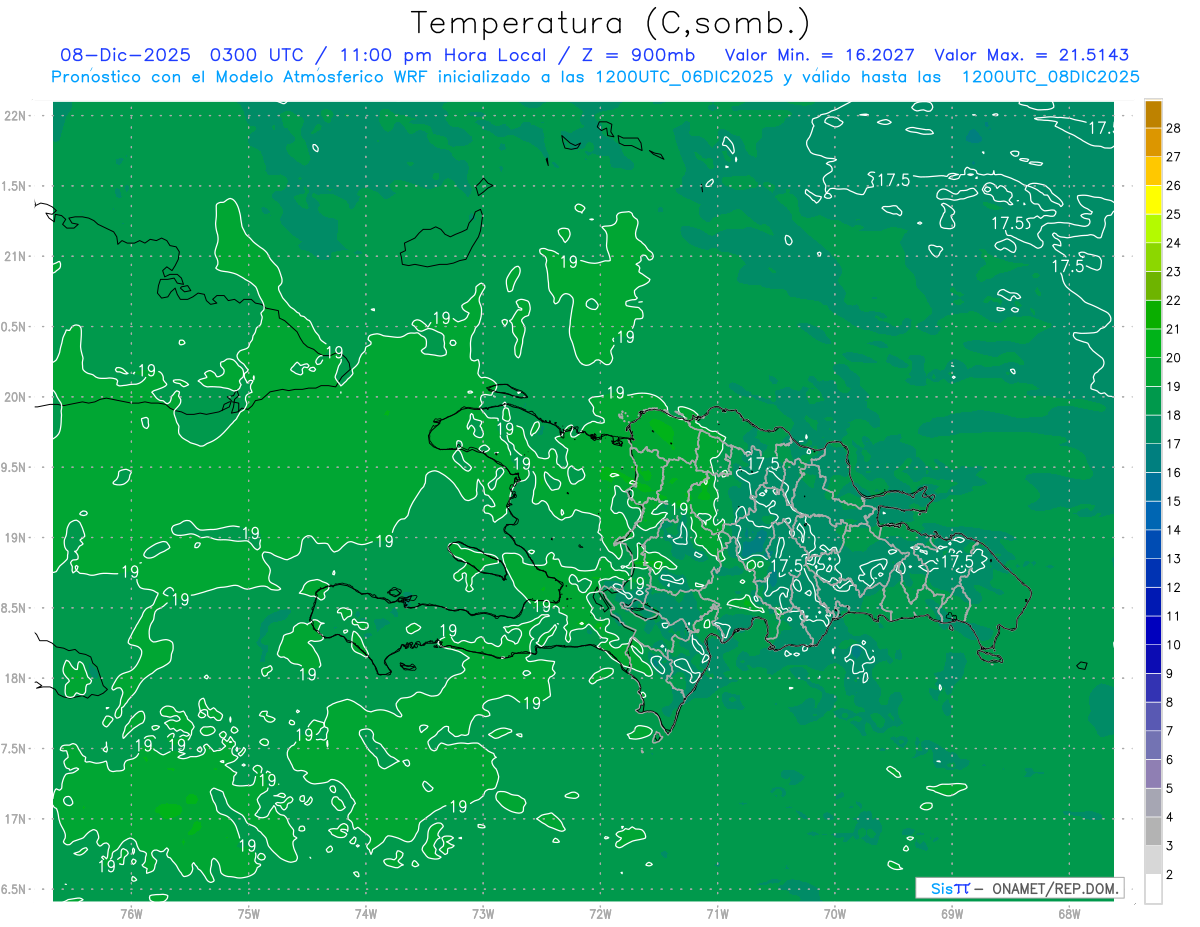Click the 2 label on the color scale
Screen dimensions: 1200x927
coord(1171,875)
